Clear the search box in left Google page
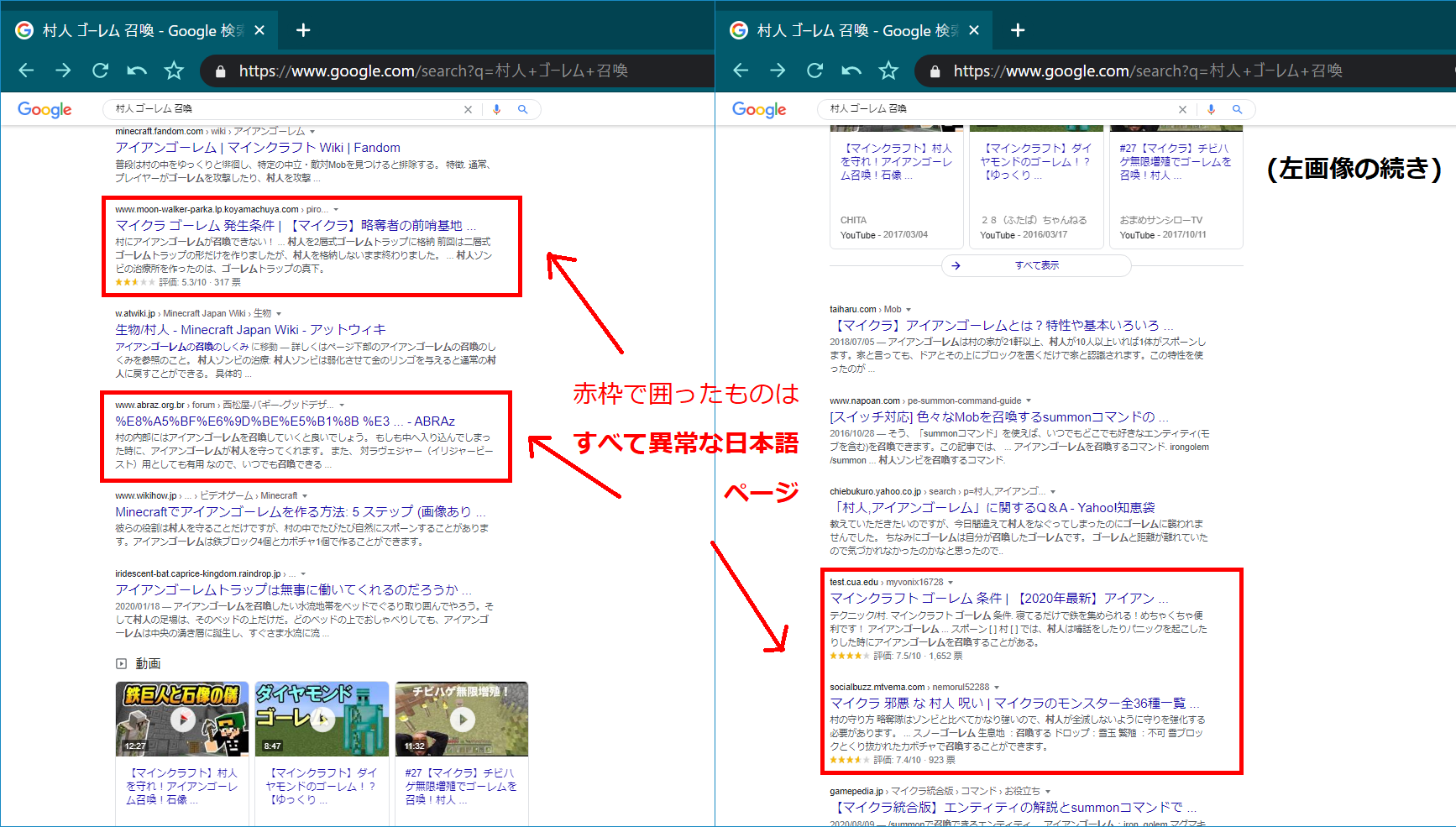The width and height of the screenshot is (1456, 827). [468, 109]
